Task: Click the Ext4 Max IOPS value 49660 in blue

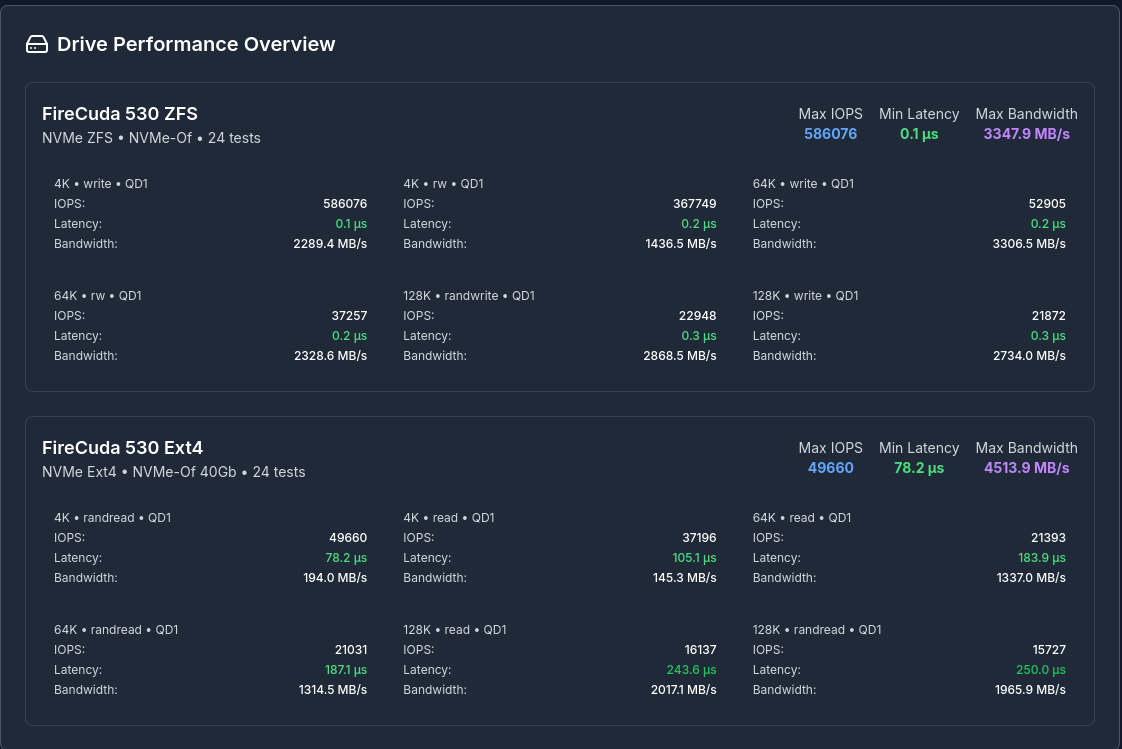Action: 830,467
